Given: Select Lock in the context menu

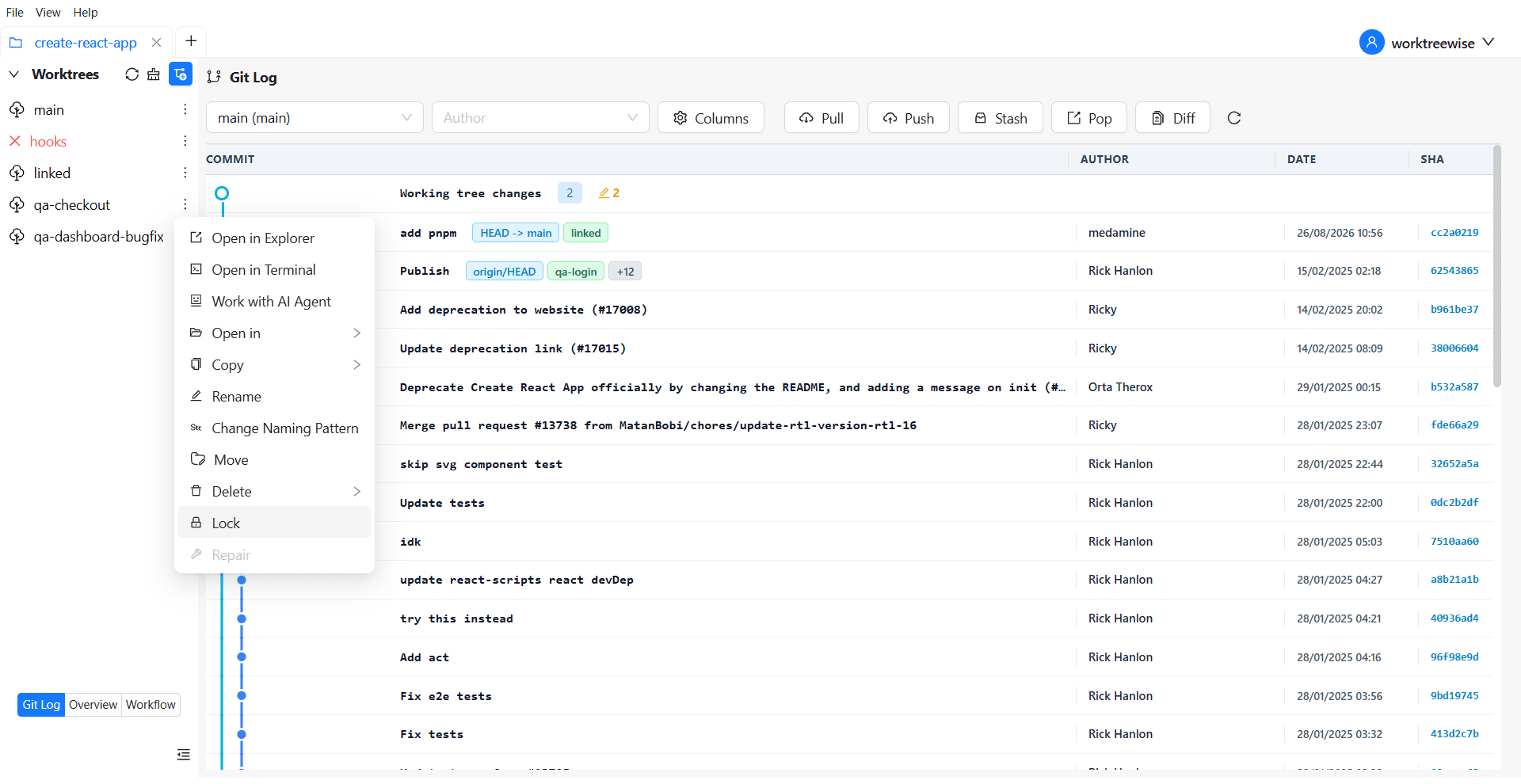Looking at the screenshot, I should pyautogui.click(x=275, y=523).
